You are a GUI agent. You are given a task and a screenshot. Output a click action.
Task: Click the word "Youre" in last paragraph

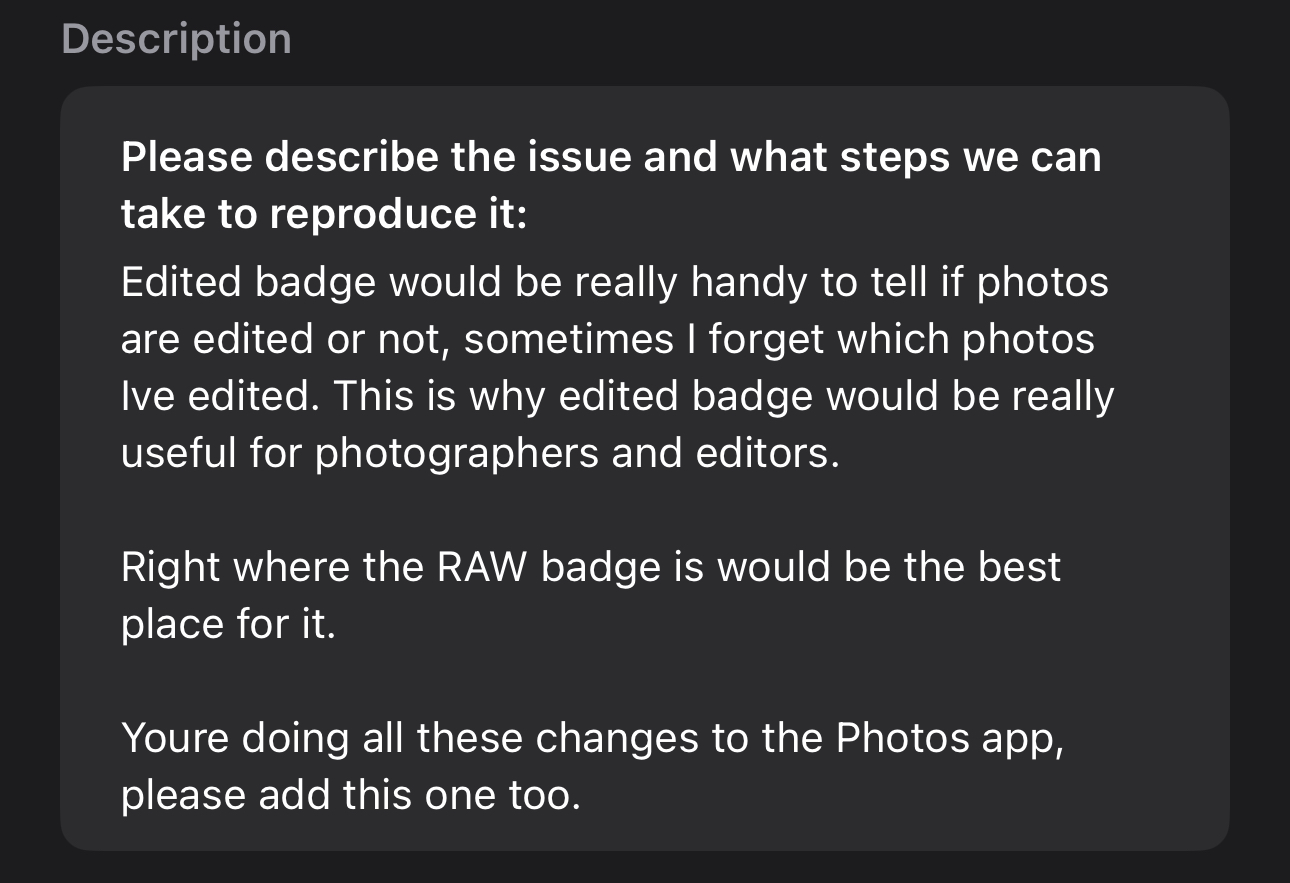pos(183,738)
